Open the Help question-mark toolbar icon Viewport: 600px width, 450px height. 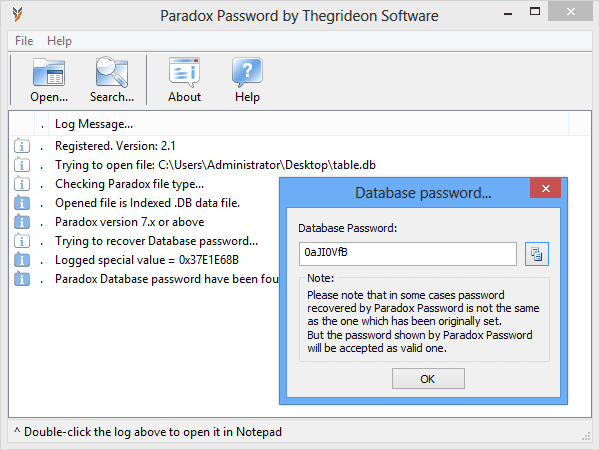click(x=247, y=80)
